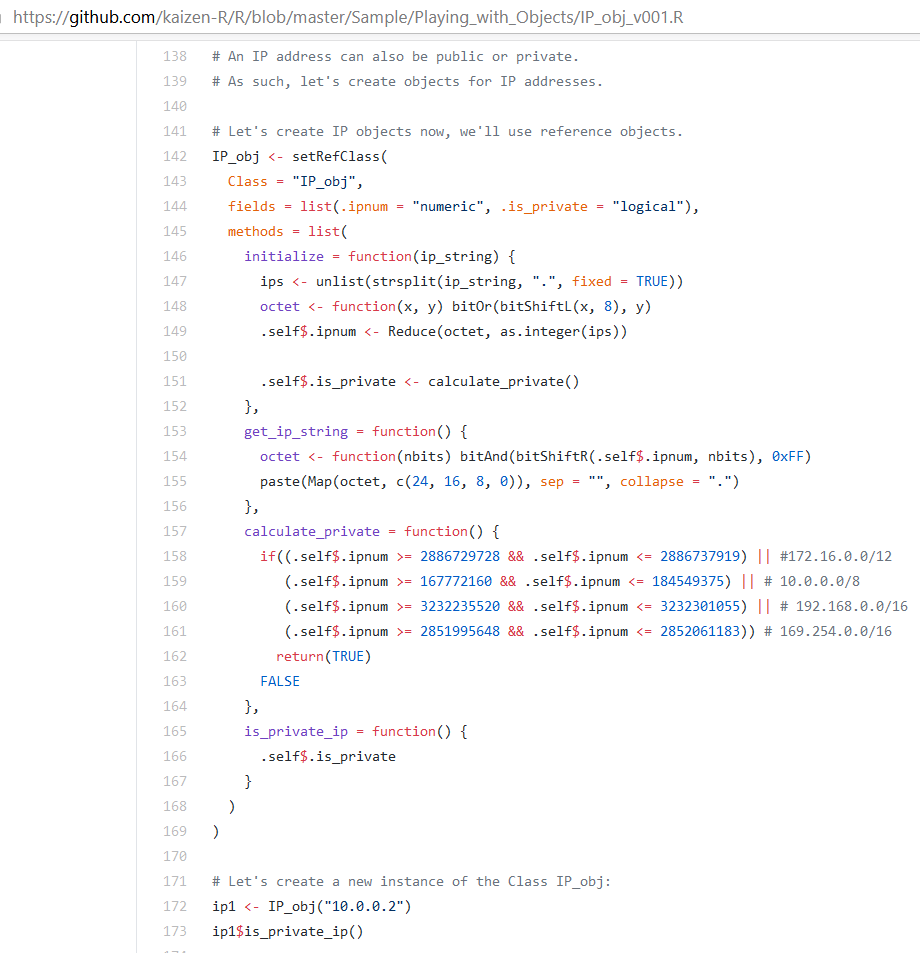
Task: Click the 'collapse' argument on line 155
Action: point(651,481)
